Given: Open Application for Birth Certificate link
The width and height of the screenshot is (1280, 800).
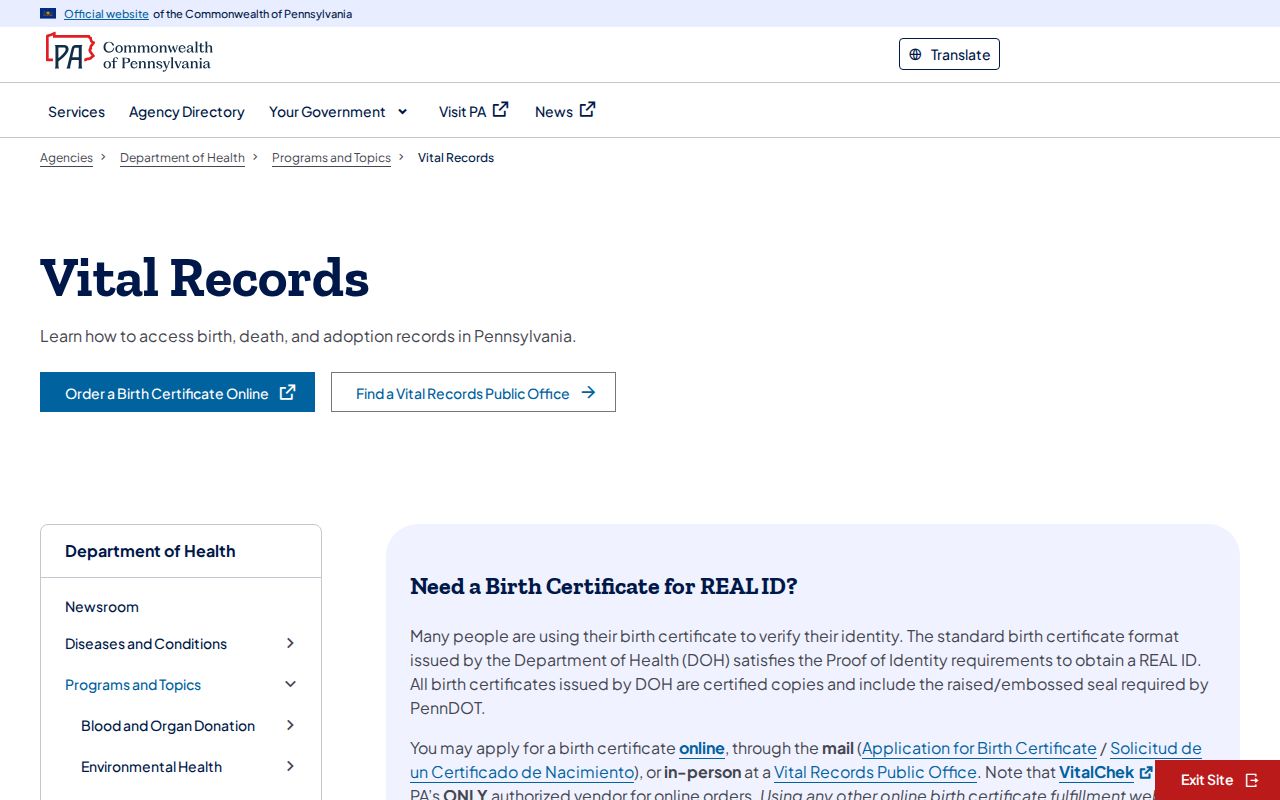Looking at the screenshot, I should (x=979, y=748).
